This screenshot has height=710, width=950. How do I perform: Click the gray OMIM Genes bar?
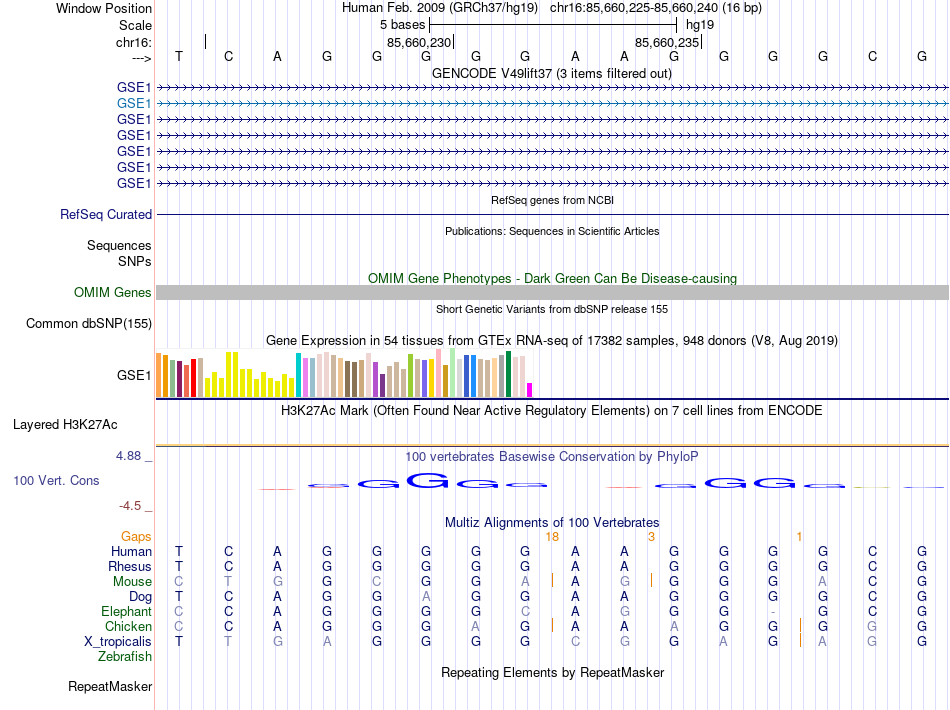click(x=552, y=293)
